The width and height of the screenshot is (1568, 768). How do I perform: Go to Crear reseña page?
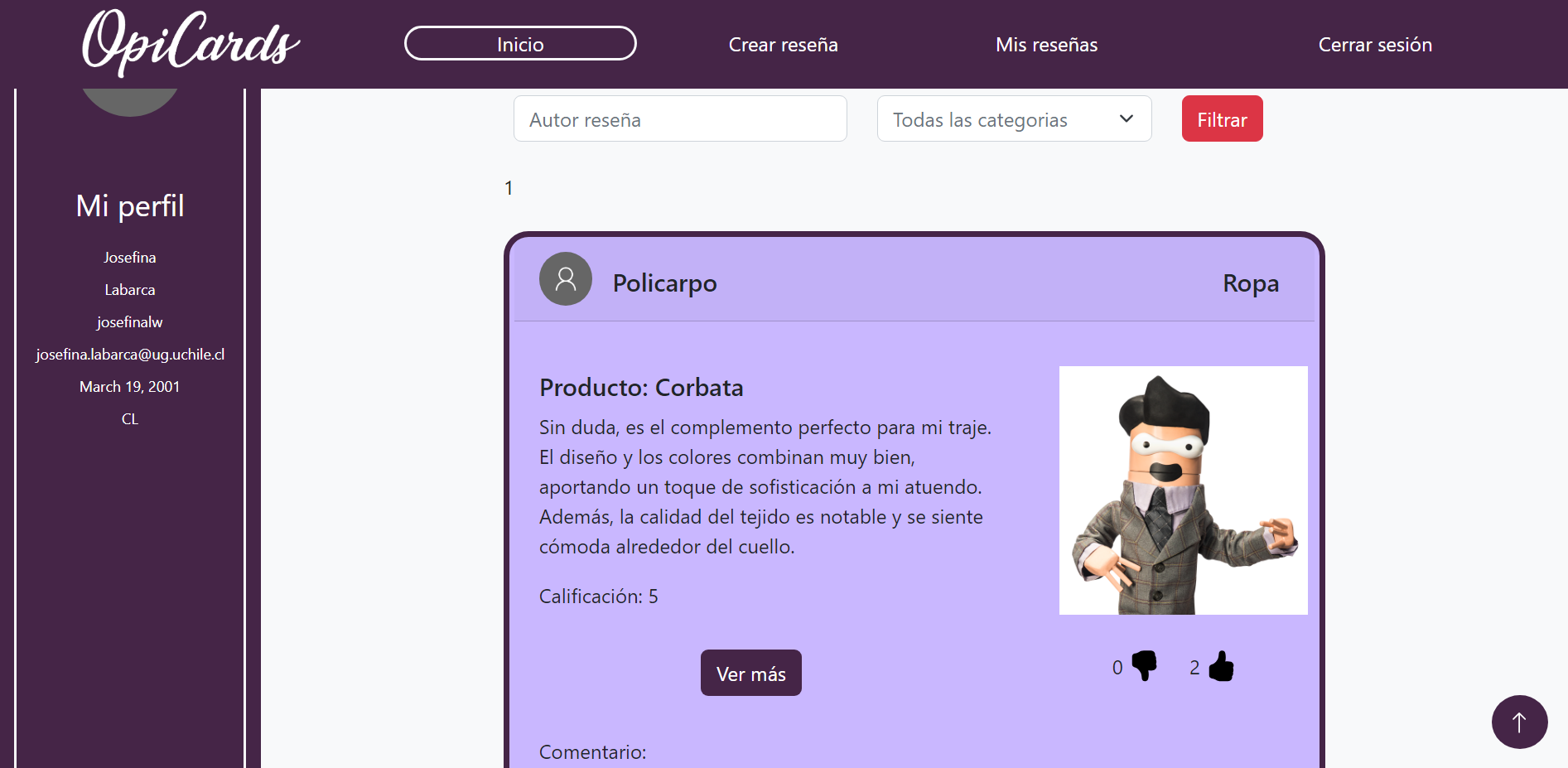point(783,45)
